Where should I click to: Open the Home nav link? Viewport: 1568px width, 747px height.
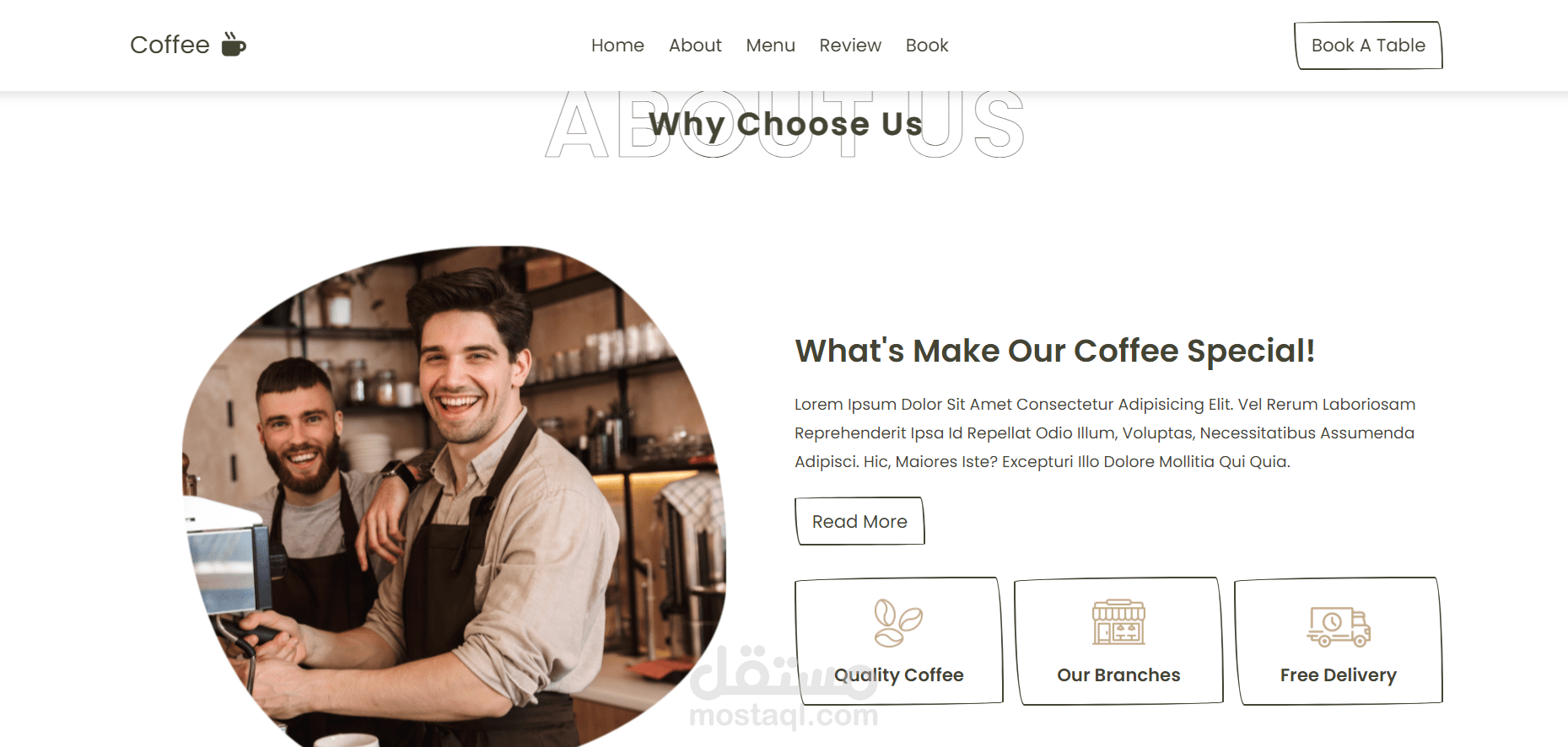(x=617, y=46)
